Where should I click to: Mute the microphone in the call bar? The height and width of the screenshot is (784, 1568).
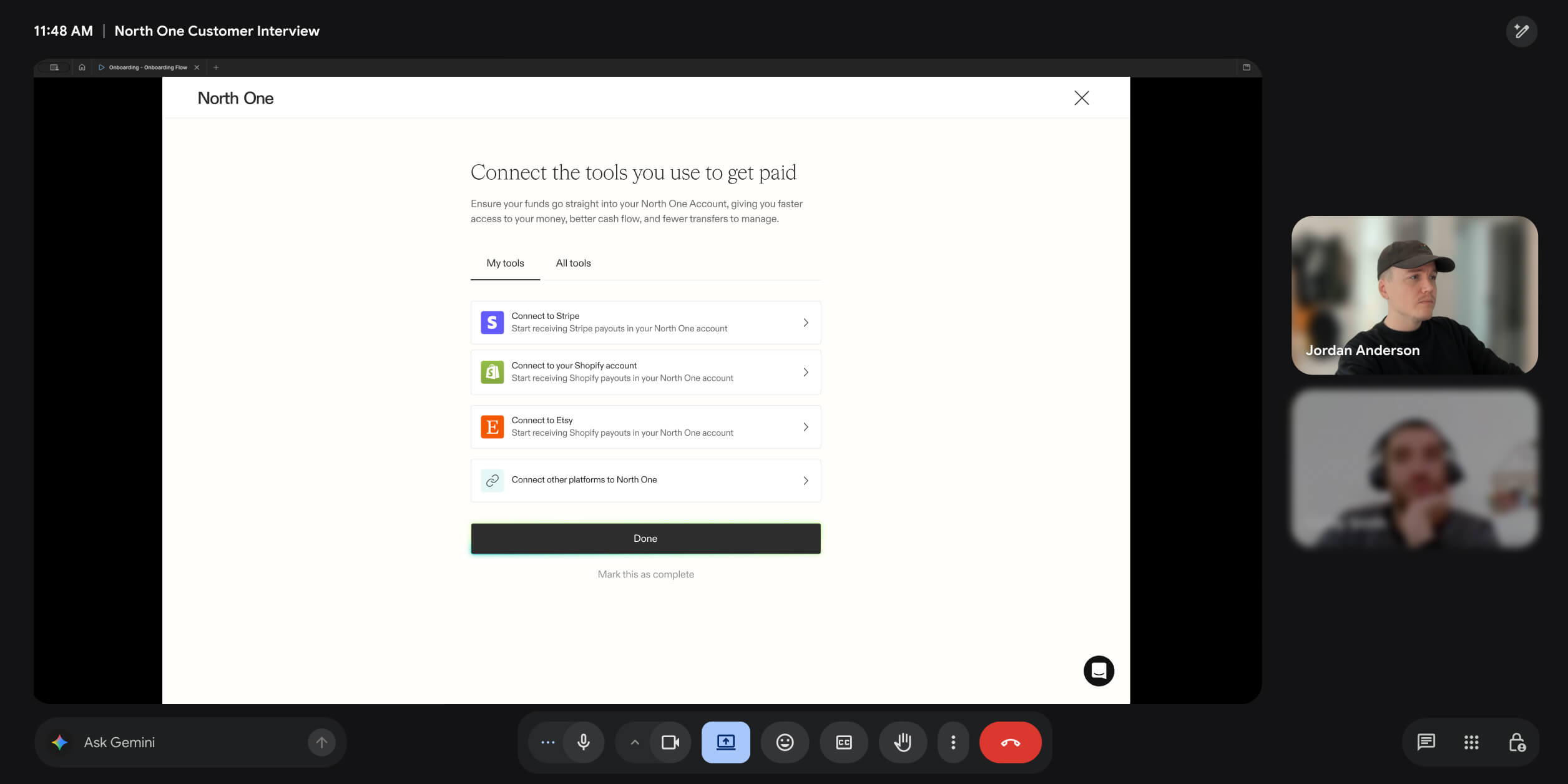[x=584, y=742]
